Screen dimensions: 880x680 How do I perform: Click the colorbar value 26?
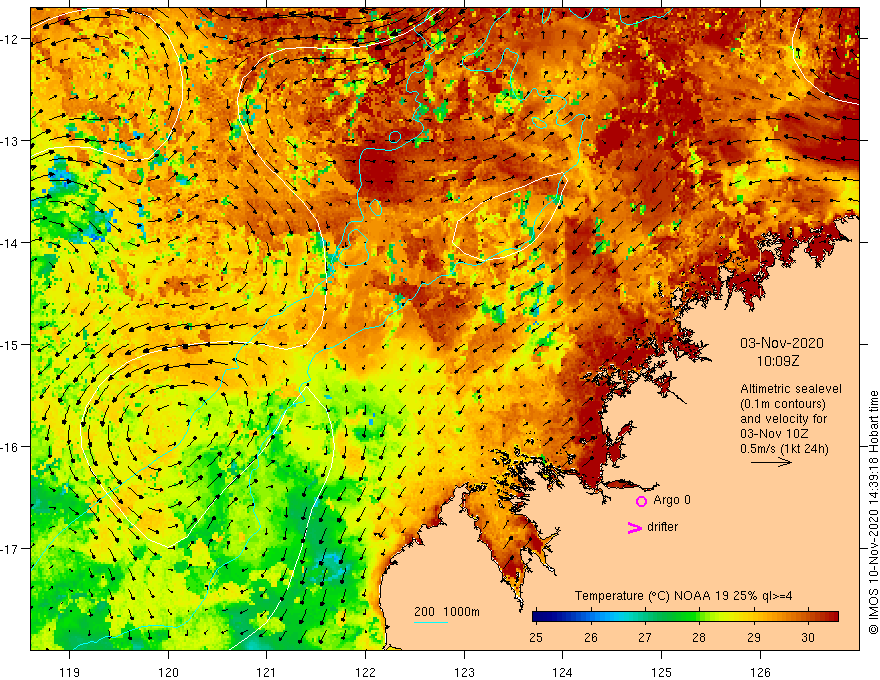[x=590, y=637]
